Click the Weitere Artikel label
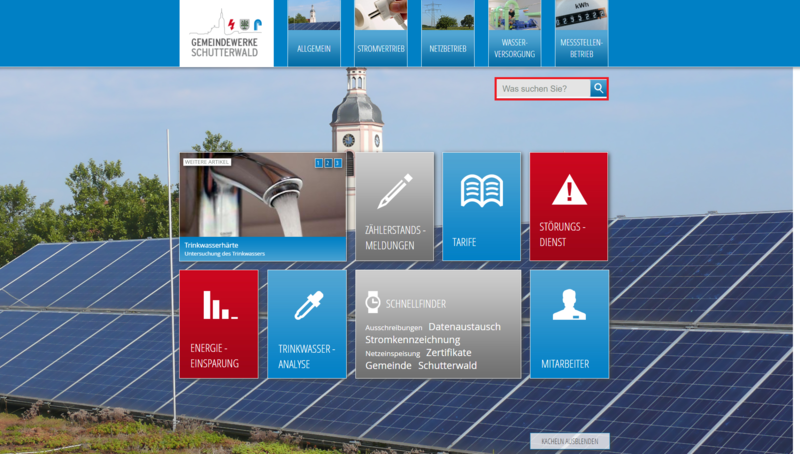 (x=207, y=162)
